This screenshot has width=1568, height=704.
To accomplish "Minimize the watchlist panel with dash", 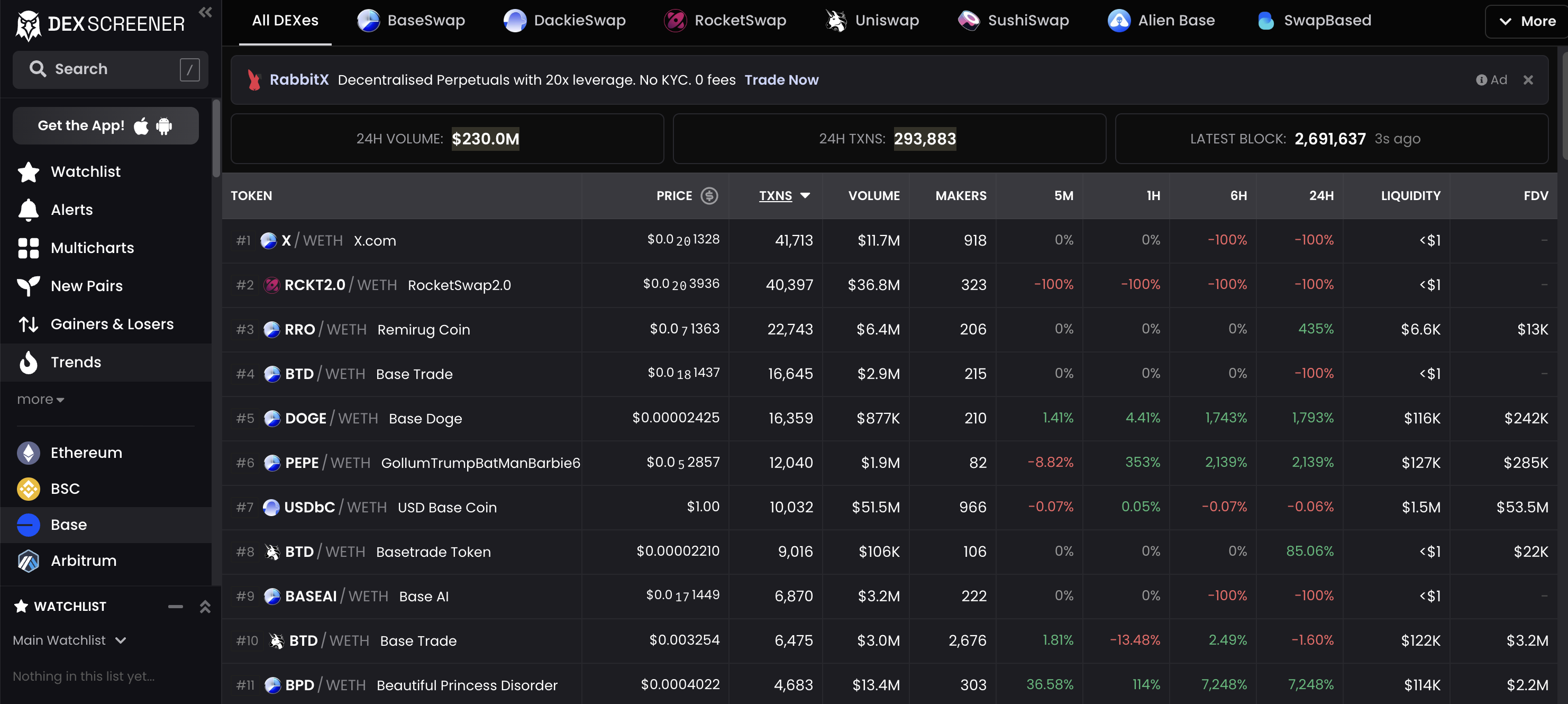I will click(x=175, y=607).
